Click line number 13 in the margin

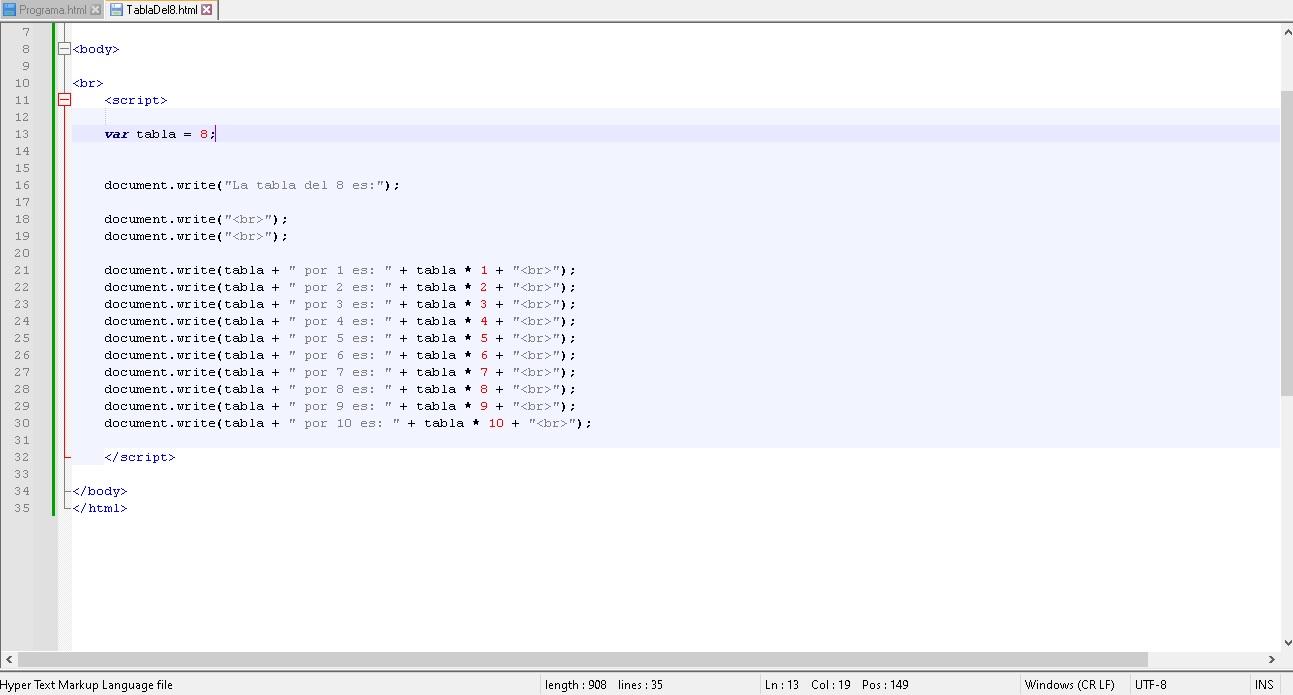22,134
